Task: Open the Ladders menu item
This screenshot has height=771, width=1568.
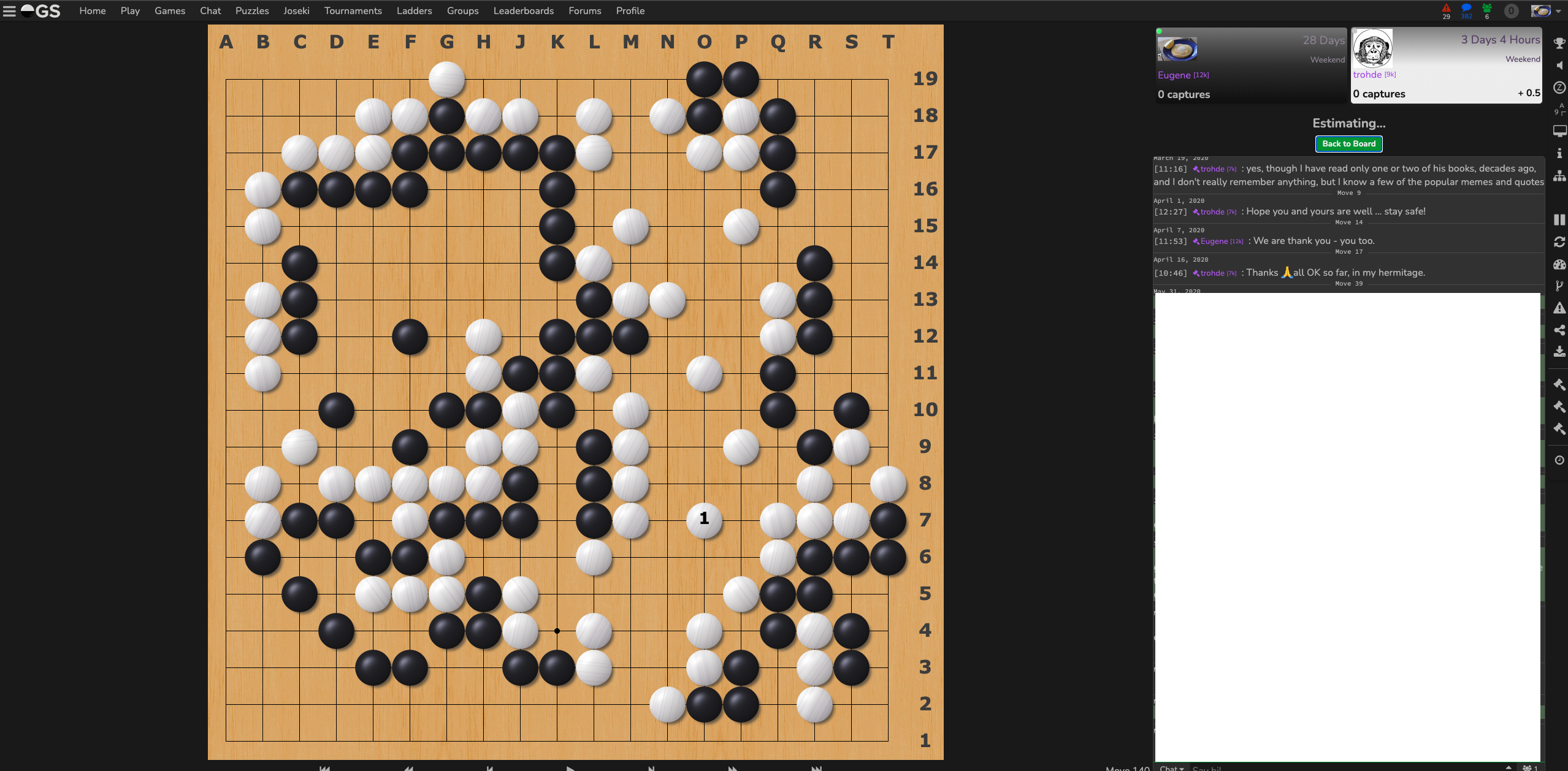Action: [415, 10]
